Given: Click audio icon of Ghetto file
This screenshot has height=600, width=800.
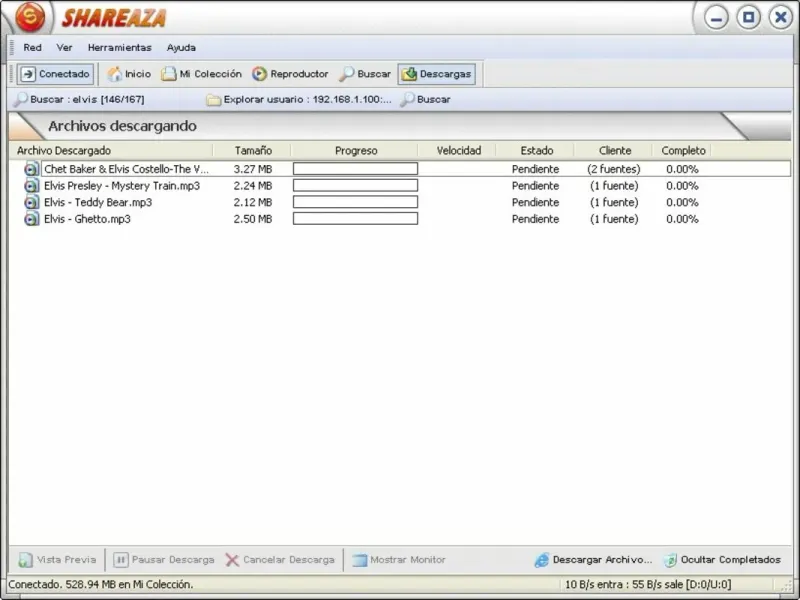Looking at the screenshot, I should 31,219.
